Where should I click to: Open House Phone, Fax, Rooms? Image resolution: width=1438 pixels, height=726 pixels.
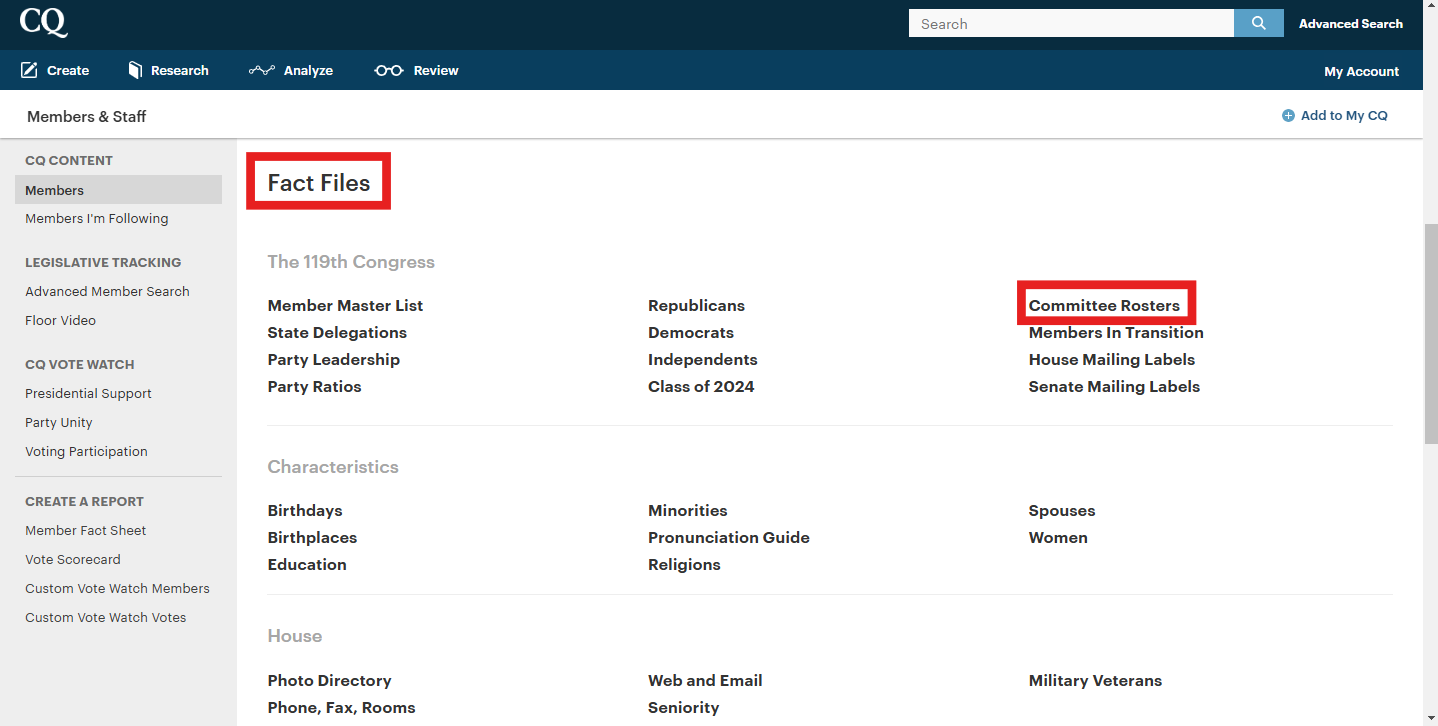click(x=341, y=707)
